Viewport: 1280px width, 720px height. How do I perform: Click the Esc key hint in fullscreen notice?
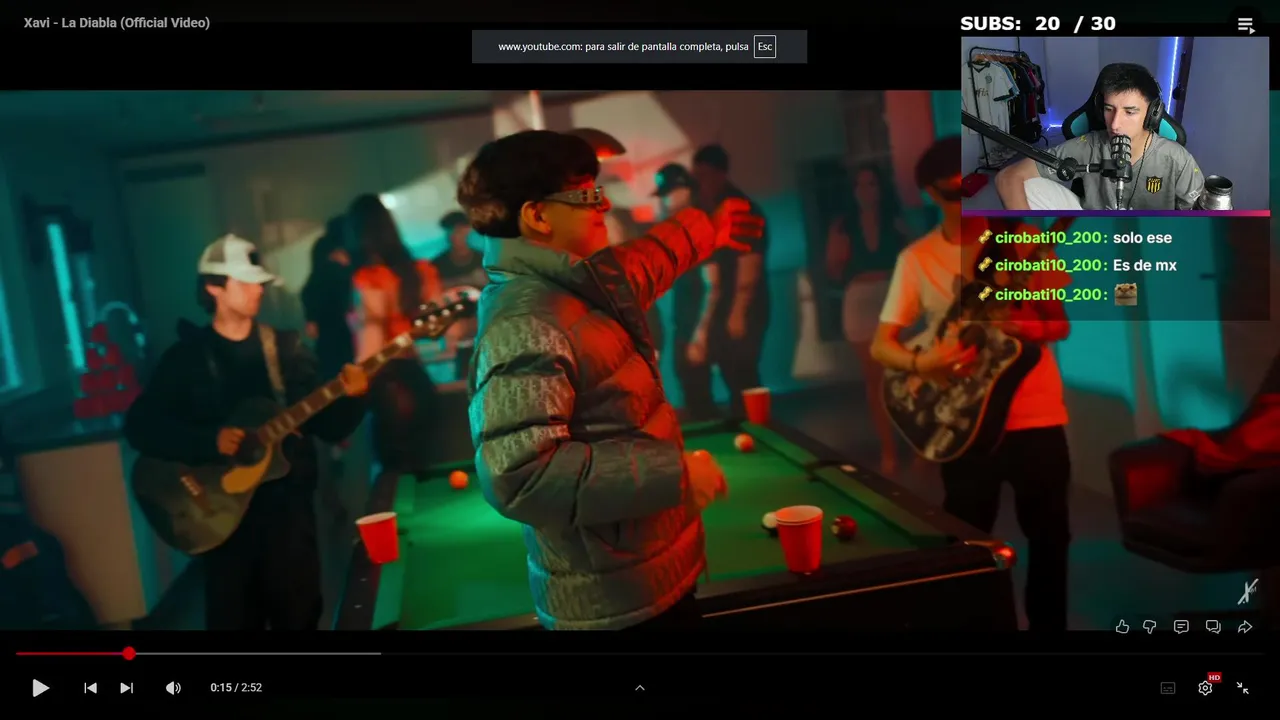click(x=765, y=47)
